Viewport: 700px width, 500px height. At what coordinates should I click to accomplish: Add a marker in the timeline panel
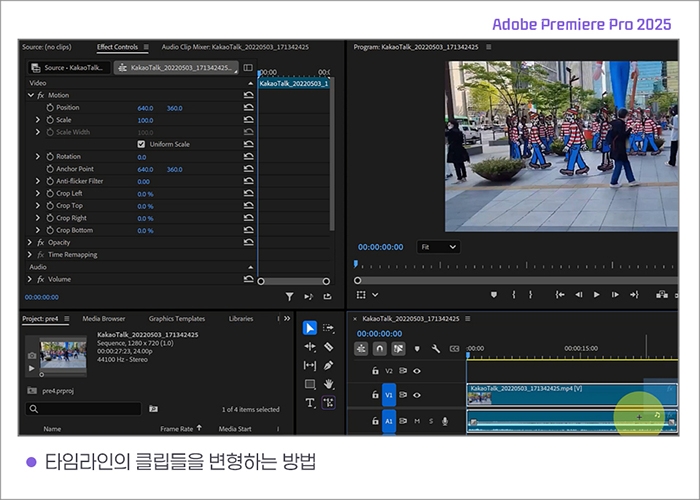click(x=417, y=349)
